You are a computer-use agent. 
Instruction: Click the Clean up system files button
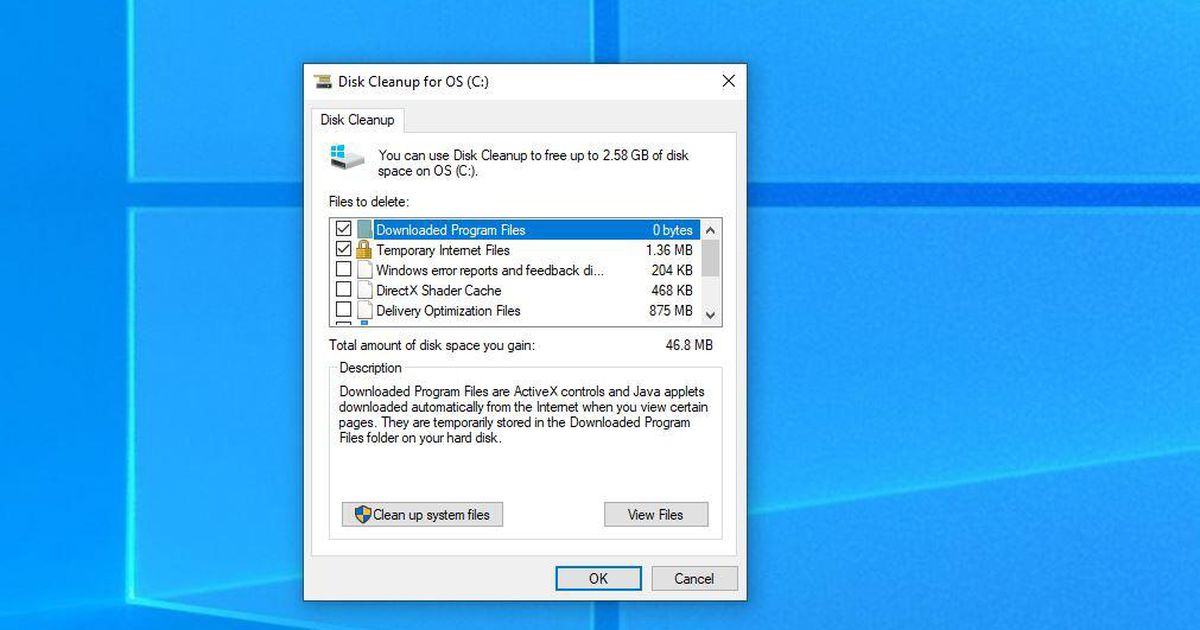coord(422,515)
